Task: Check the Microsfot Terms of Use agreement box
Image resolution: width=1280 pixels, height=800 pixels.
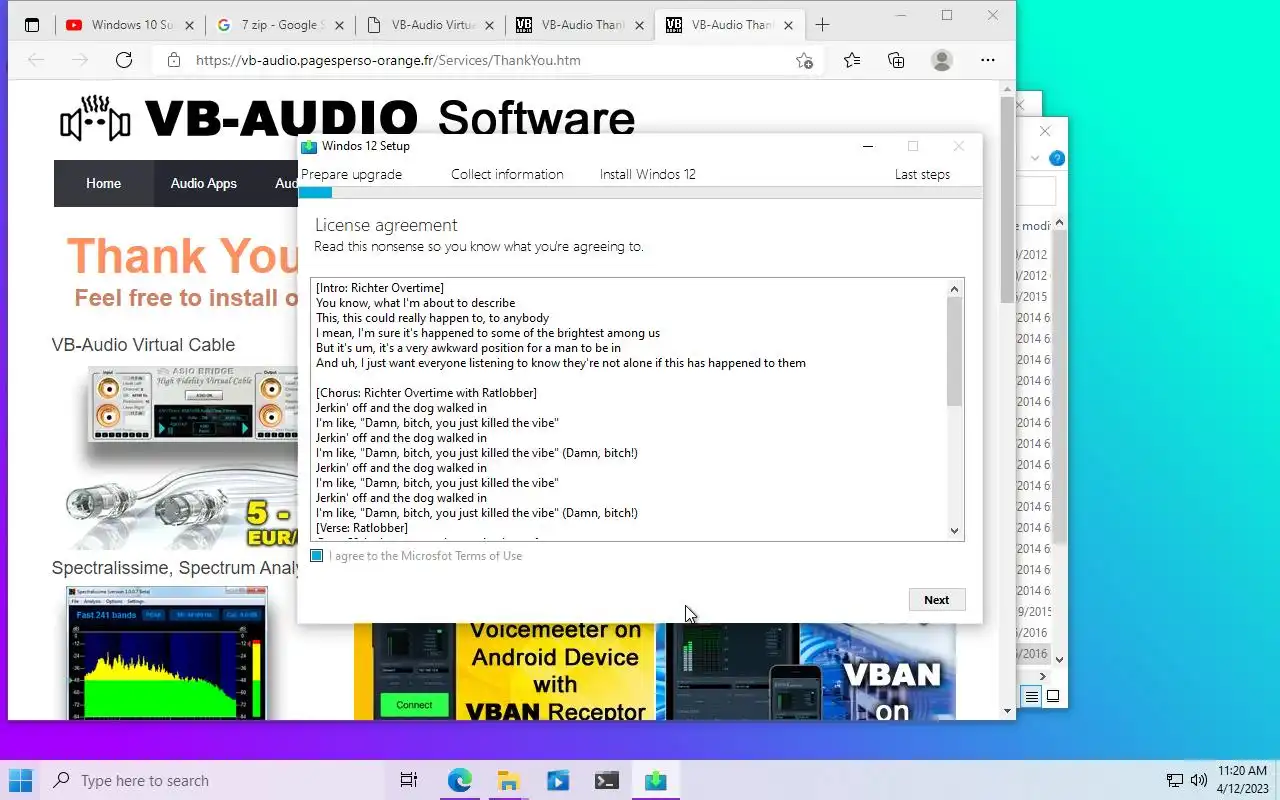Action: pyautogui.click(x=317, y=556)
